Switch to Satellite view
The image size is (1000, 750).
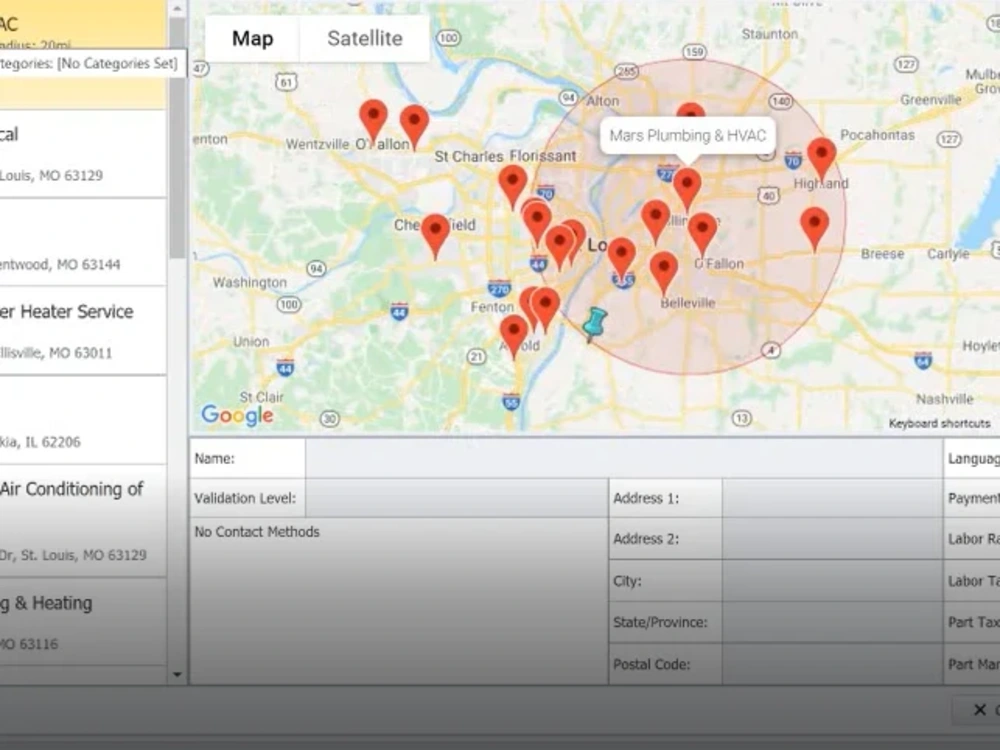point(363,38)
